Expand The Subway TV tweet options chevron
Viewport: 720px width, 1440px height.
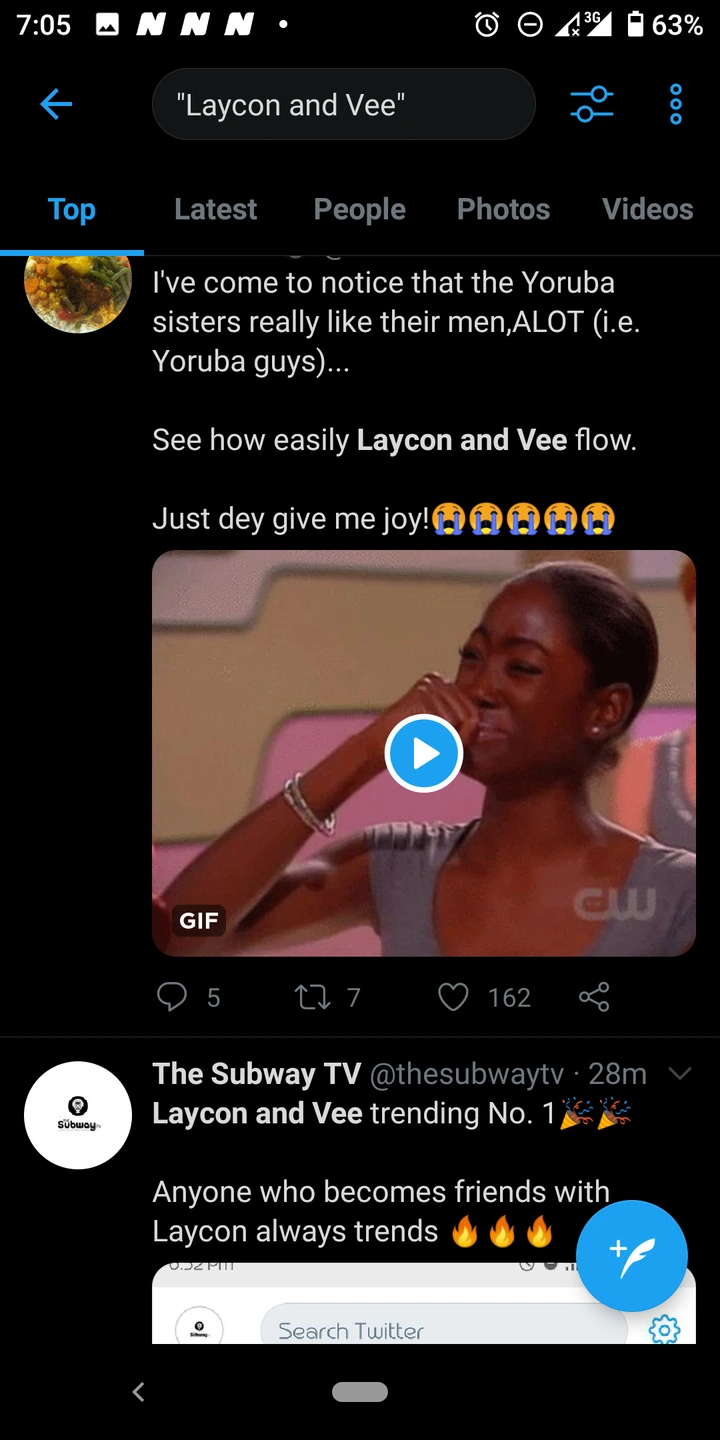coord(679,1074)
